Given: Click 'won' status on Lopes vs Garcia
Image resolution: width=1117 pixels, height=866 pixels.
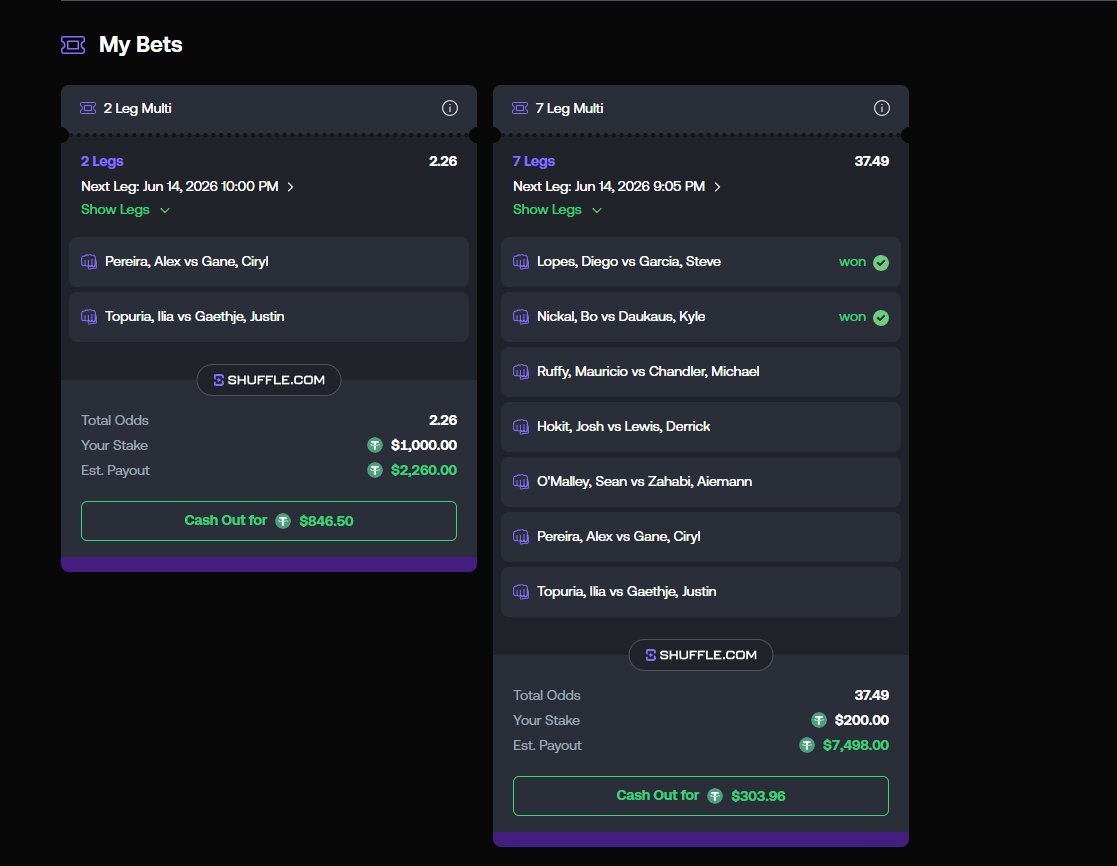Looking at the screenshot, I should point(852,261).
